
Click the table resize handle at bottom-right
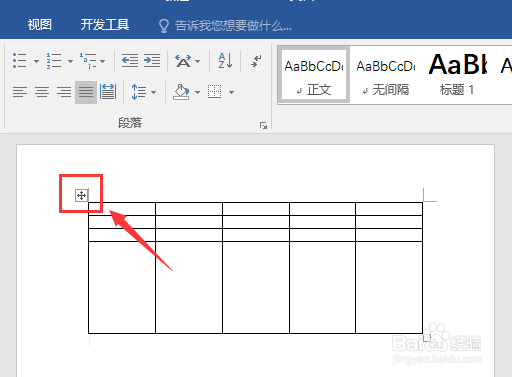427,338
